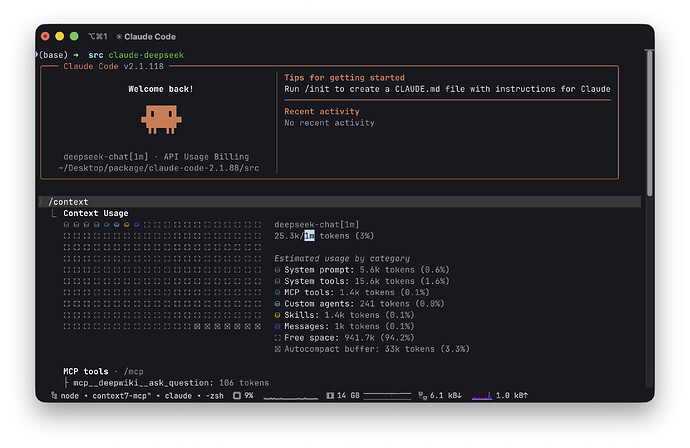
Task: Click the System prompt legend marker
Action: point(277,270)
